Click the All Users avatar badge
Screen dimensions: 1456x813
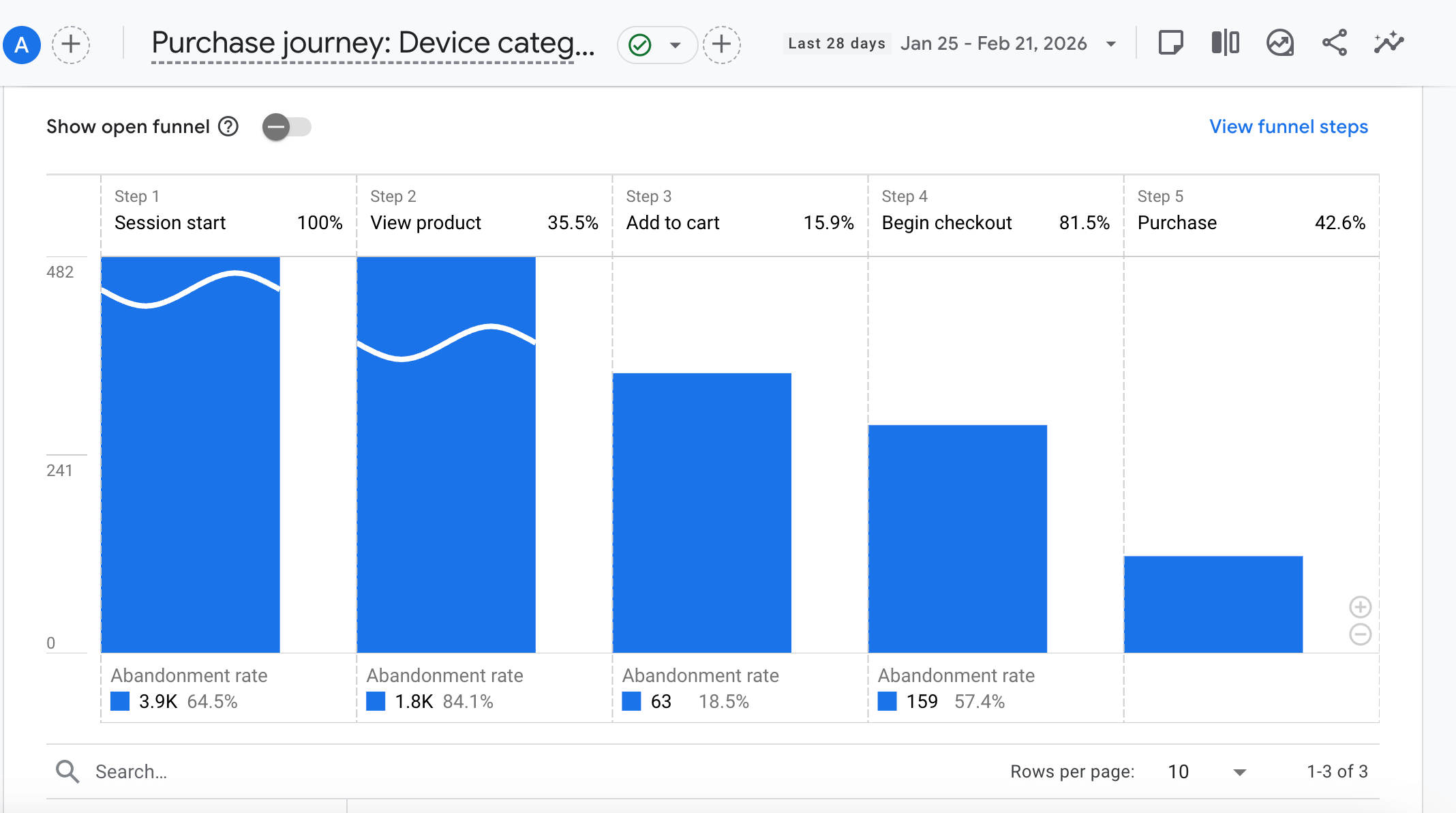point(22,45)
